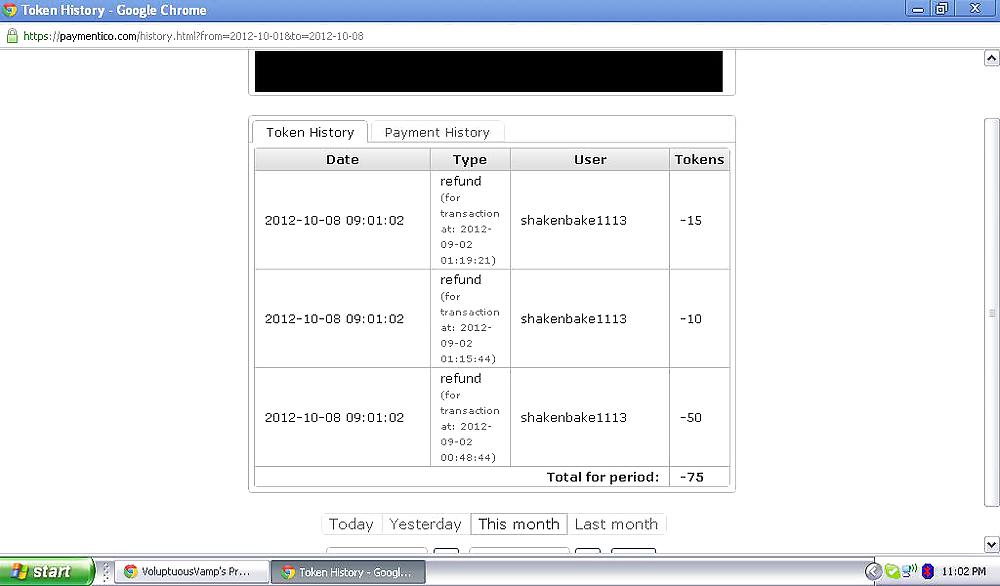1000x586 pixels.
Task: Select the Token History taskbar button
Action: [x=348, y=572]
